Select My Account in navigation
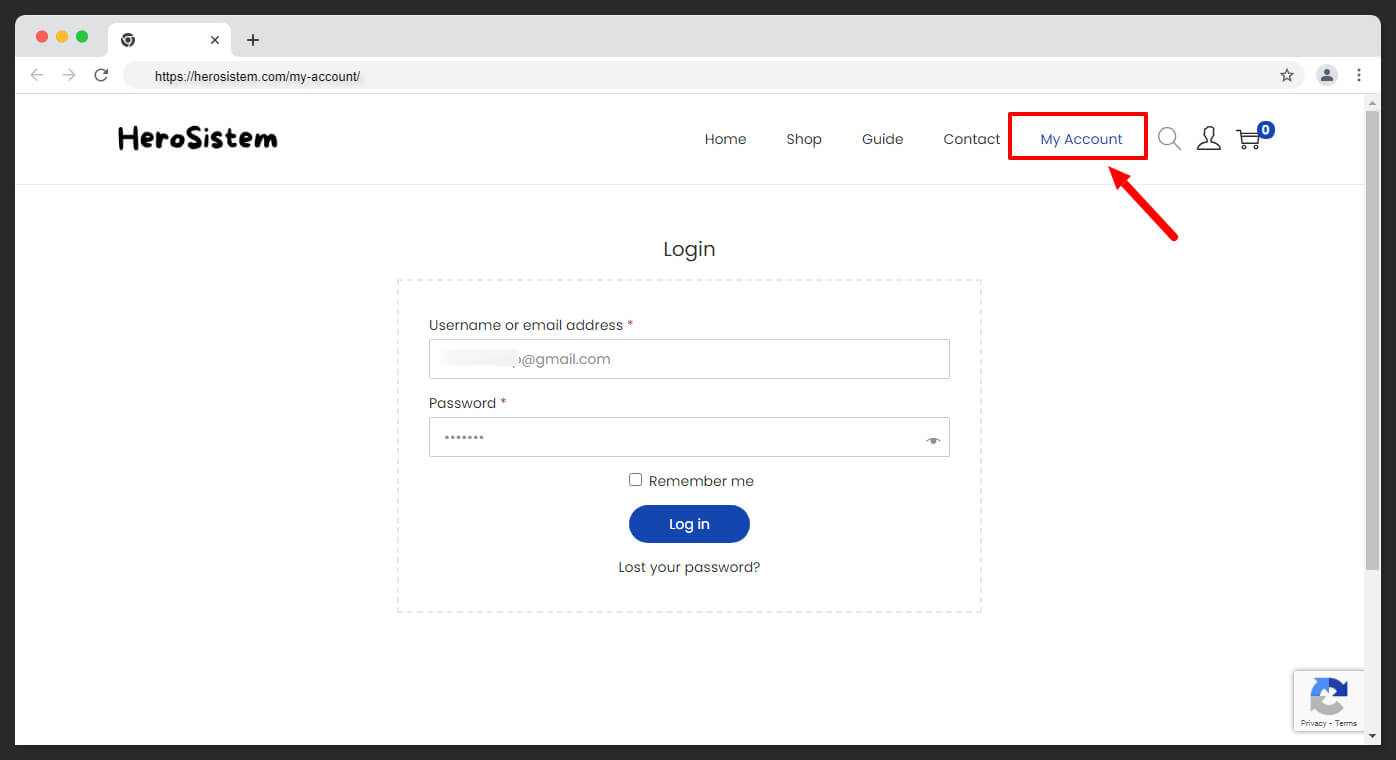This screenshot has height=760, width=1396. tap(1081, 139)
